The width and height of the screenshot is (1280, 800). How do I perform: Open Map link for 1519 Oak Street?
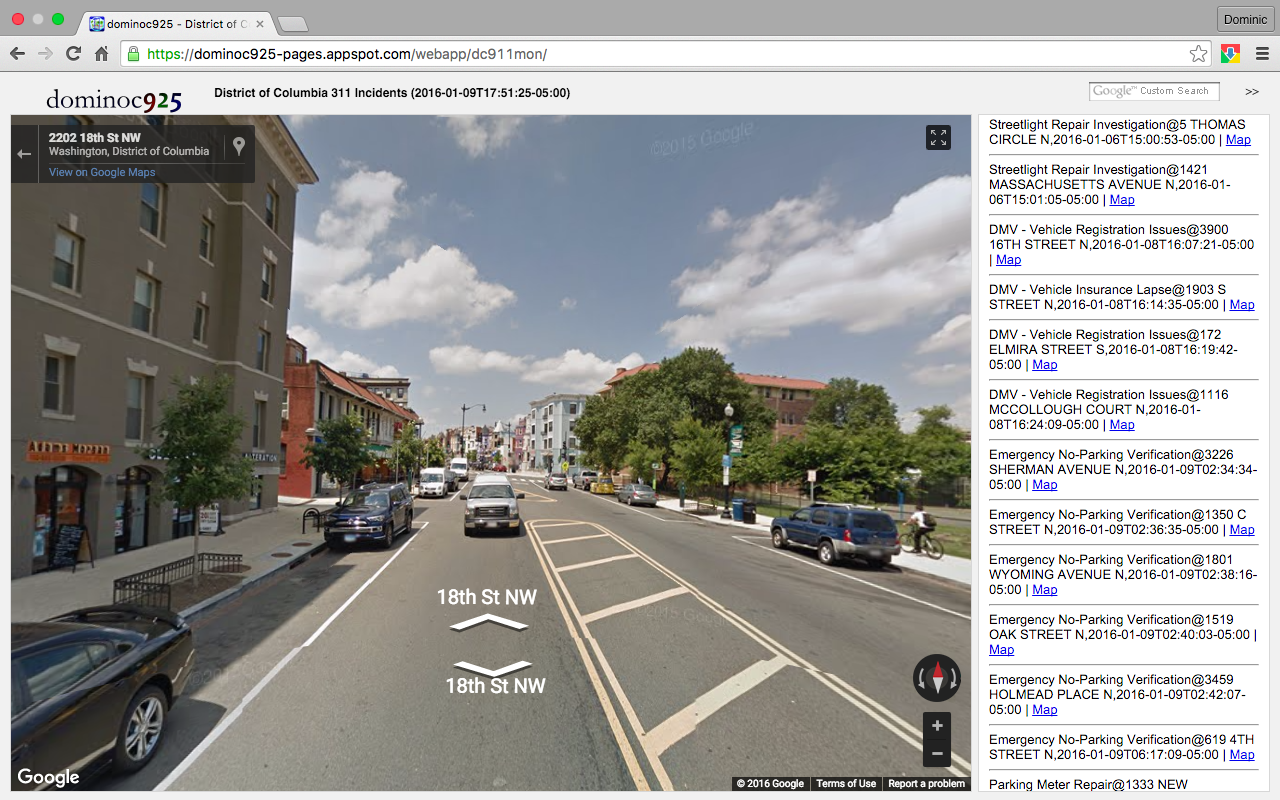tap(1001, 650)
